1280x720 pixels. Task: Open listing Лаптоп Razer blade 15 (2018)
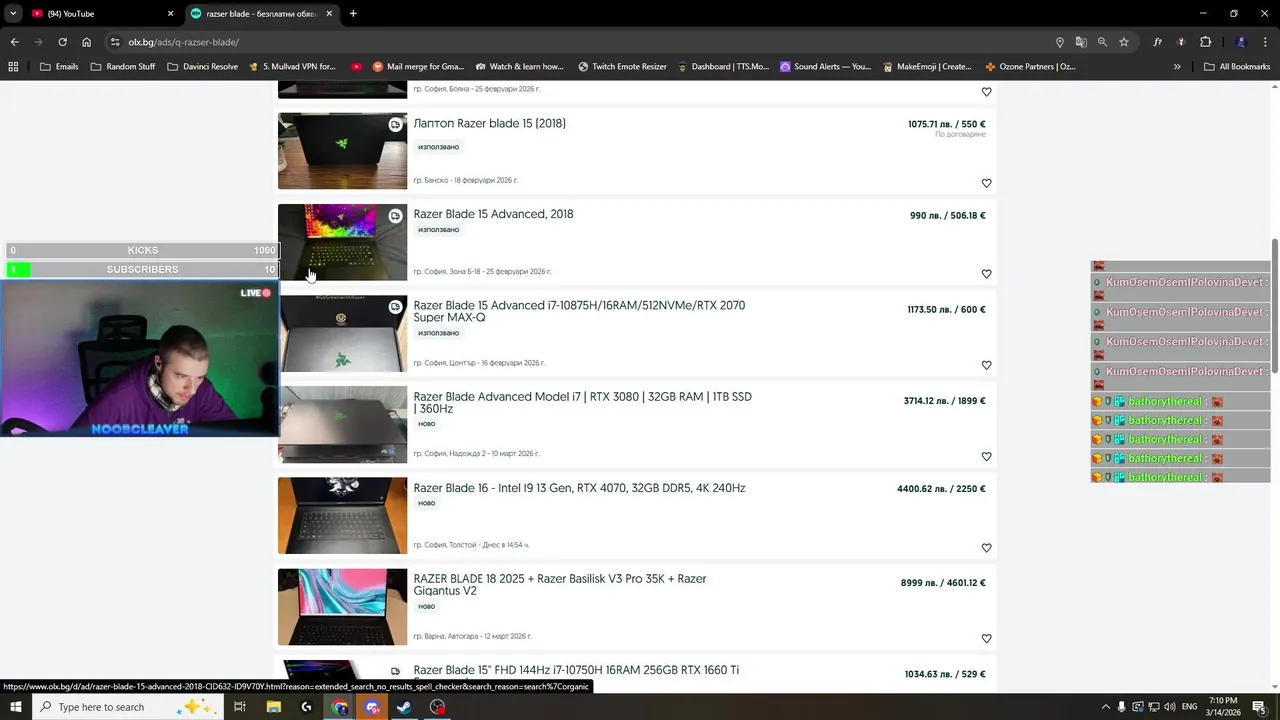489,123
